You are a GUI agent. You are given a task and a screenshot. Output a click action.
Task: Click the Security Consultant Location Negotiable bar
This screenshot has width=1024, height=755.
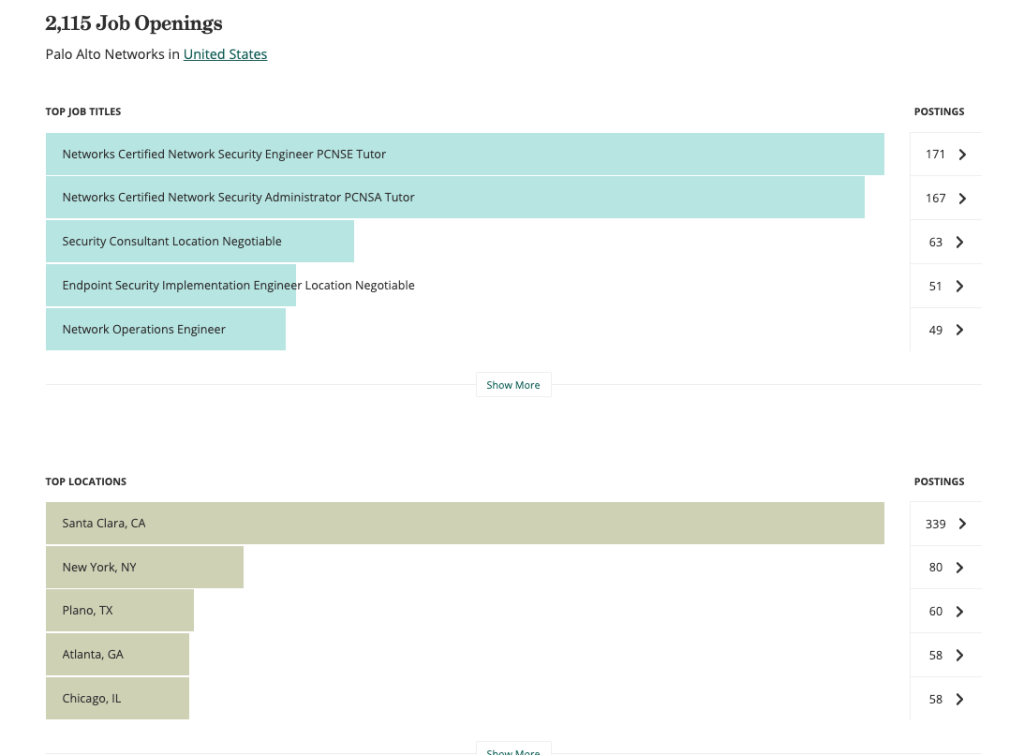click(x=199, y=242)
